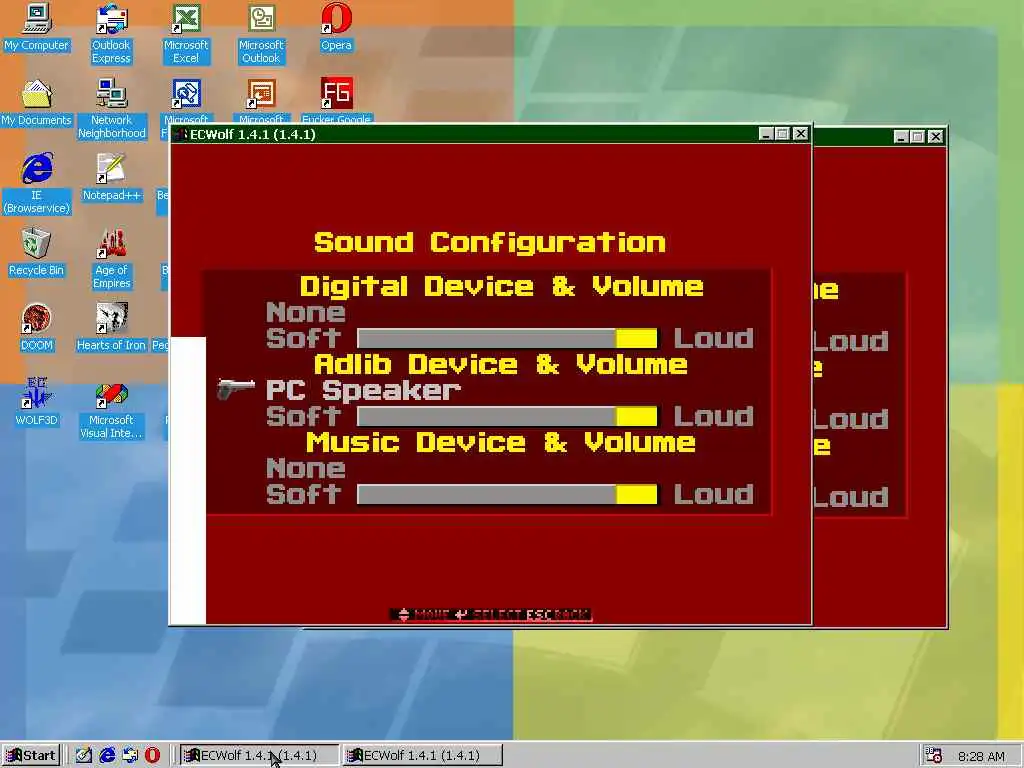
Task: Select the PC Speaker option
Action: tap(363, 391)
